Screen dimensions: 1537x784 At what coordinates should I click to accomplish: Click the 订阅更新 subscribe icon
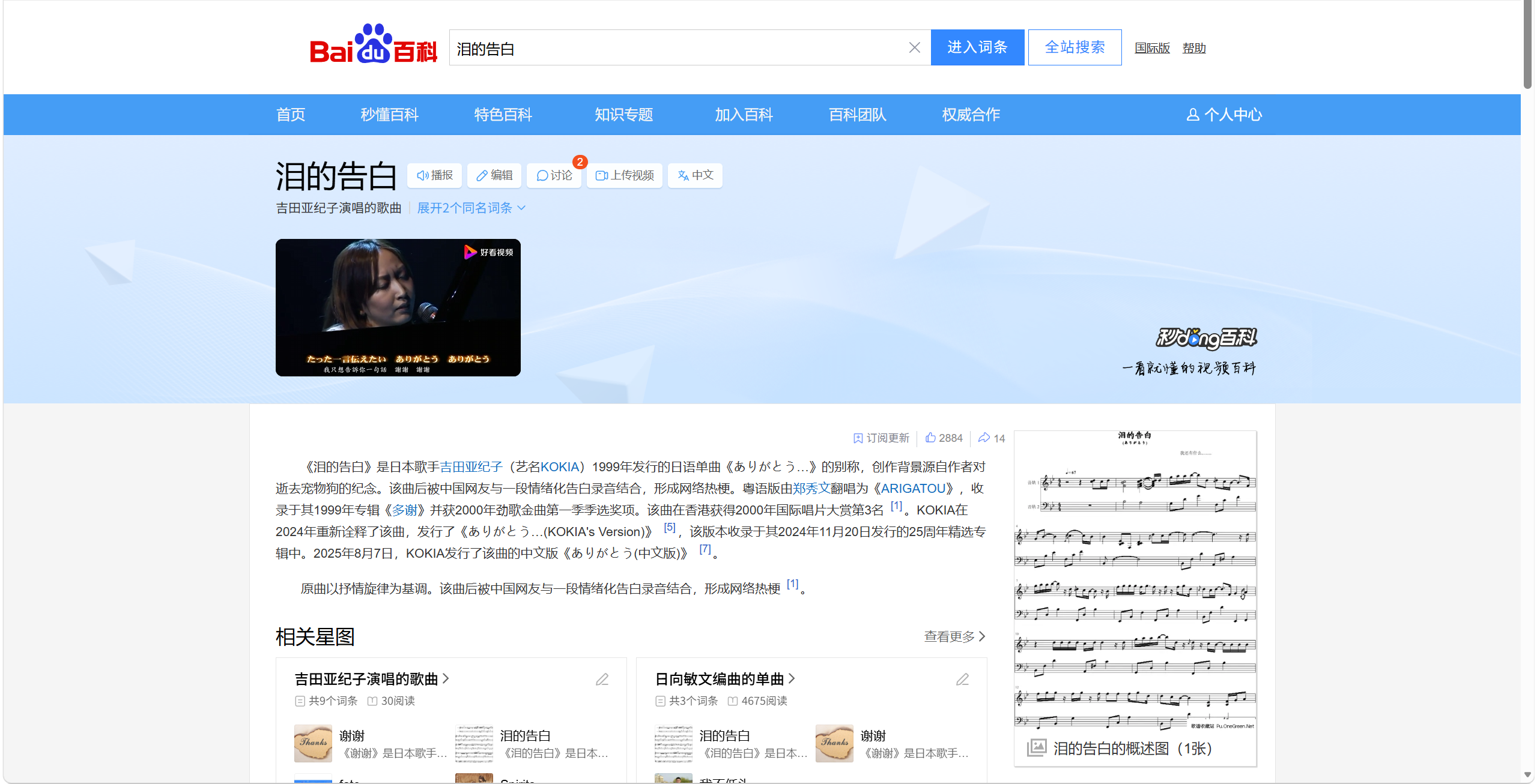[858, 438]
